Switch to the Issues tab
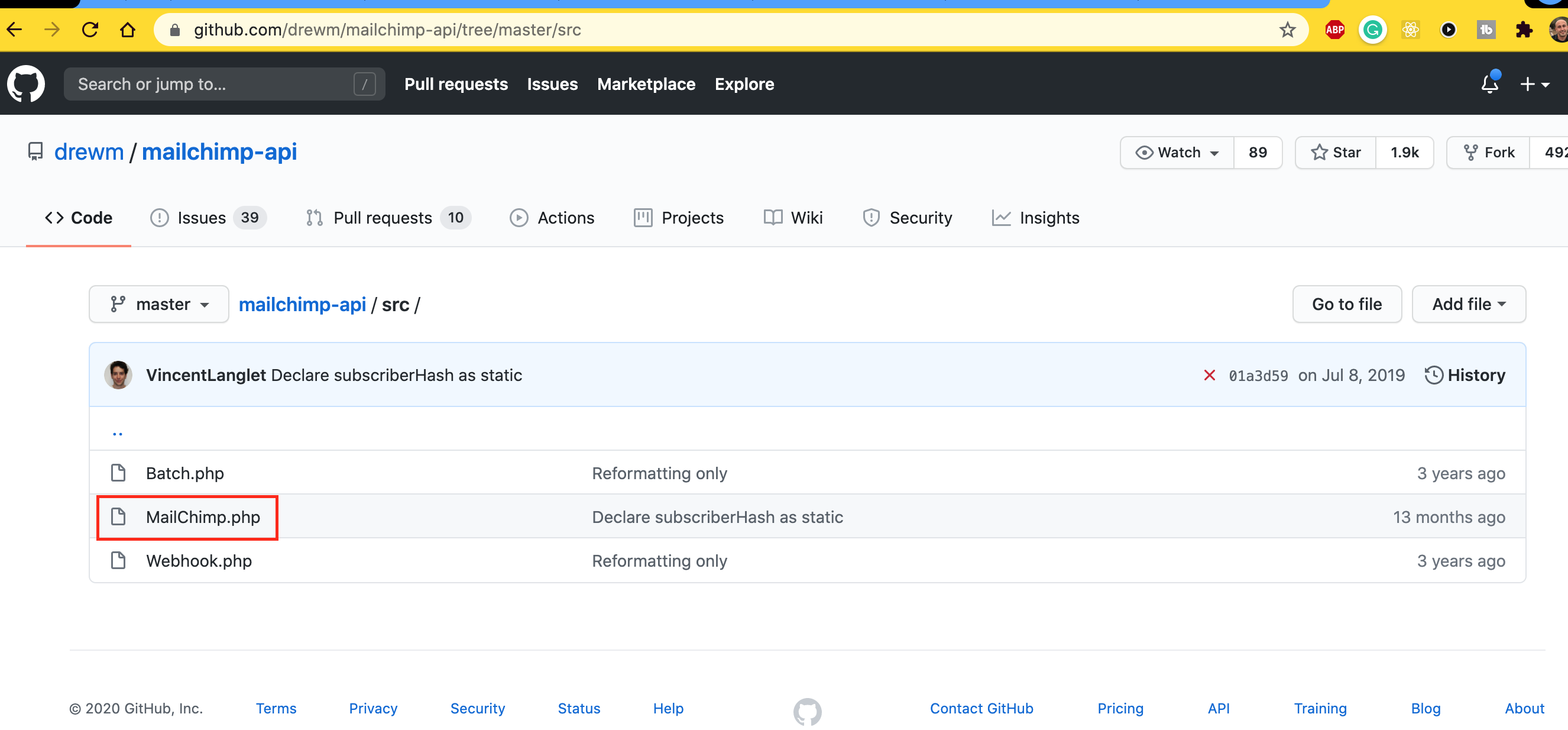The image size is (1568, 730). click(201, 217)
